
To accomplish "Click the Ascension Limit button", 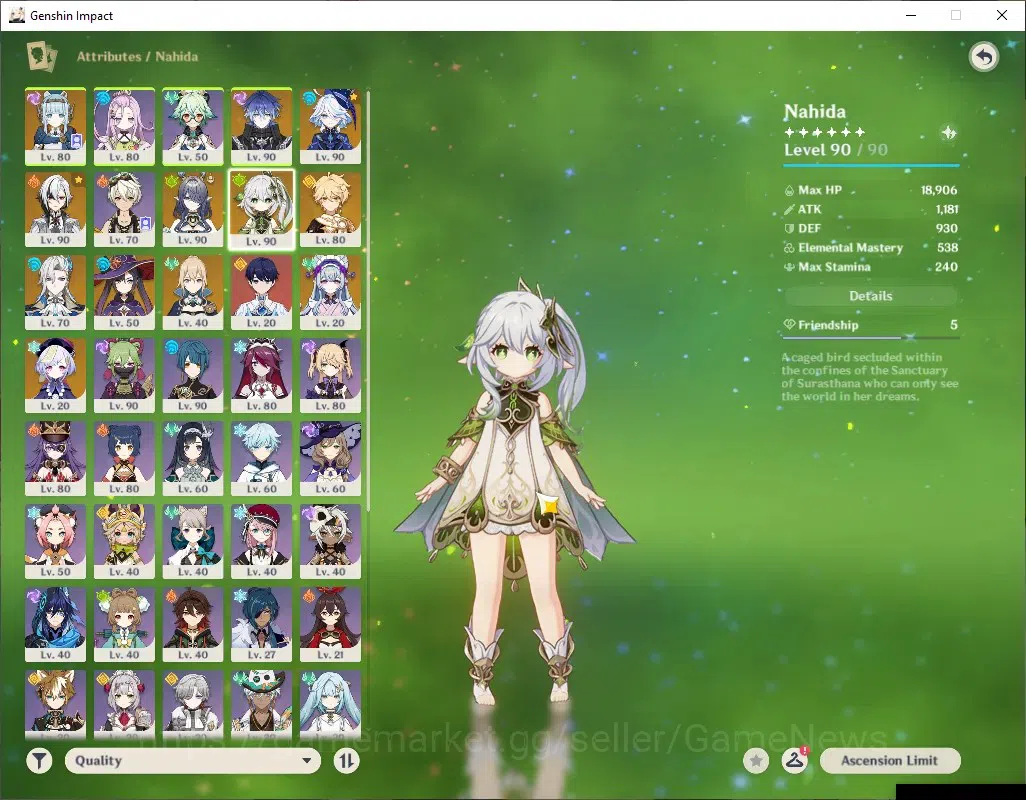I will tap(890, 761).
